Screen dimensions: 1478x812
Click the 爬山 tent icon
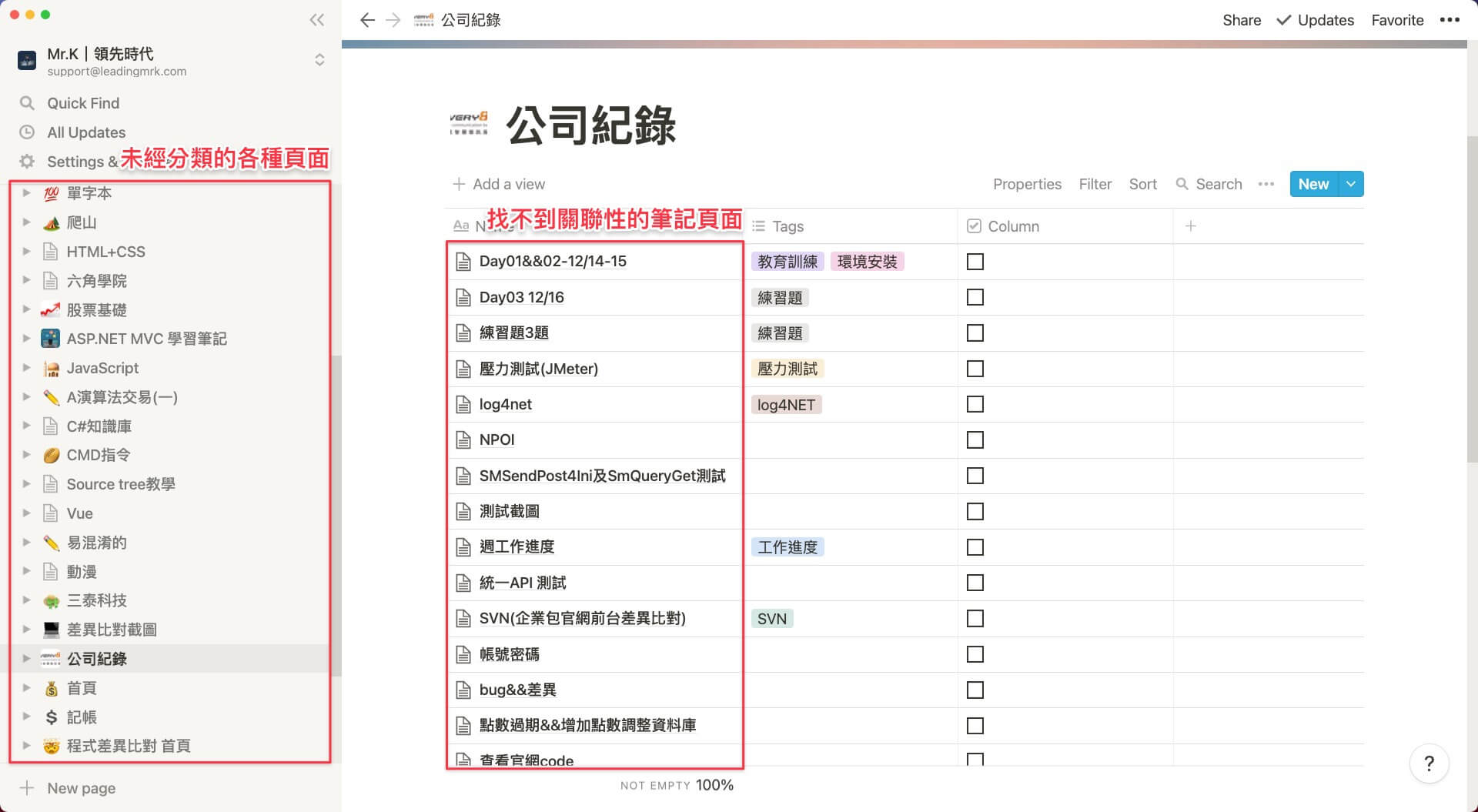coord(51,222)
